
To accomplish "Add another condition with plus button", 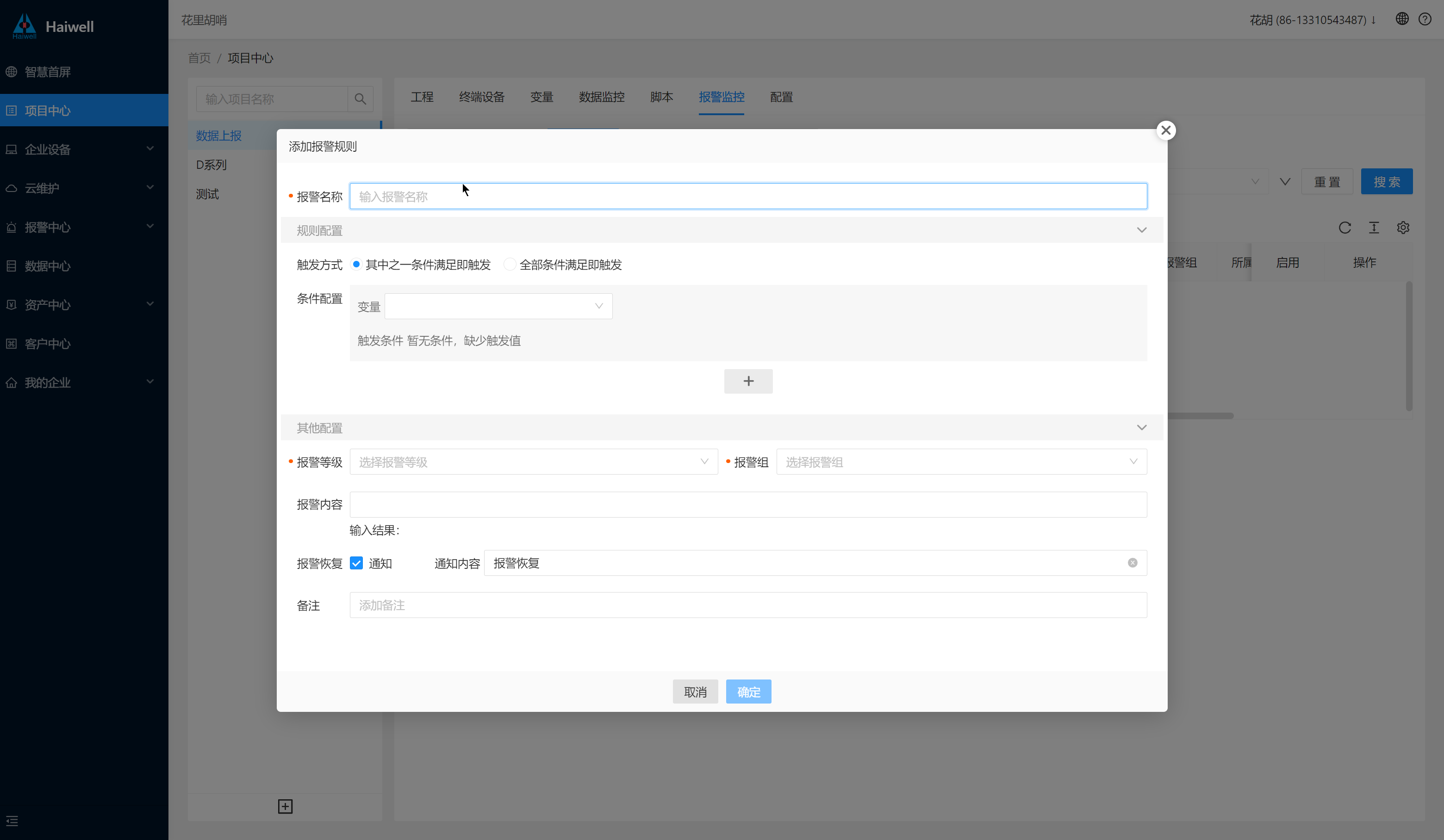I will coord(748,381).
